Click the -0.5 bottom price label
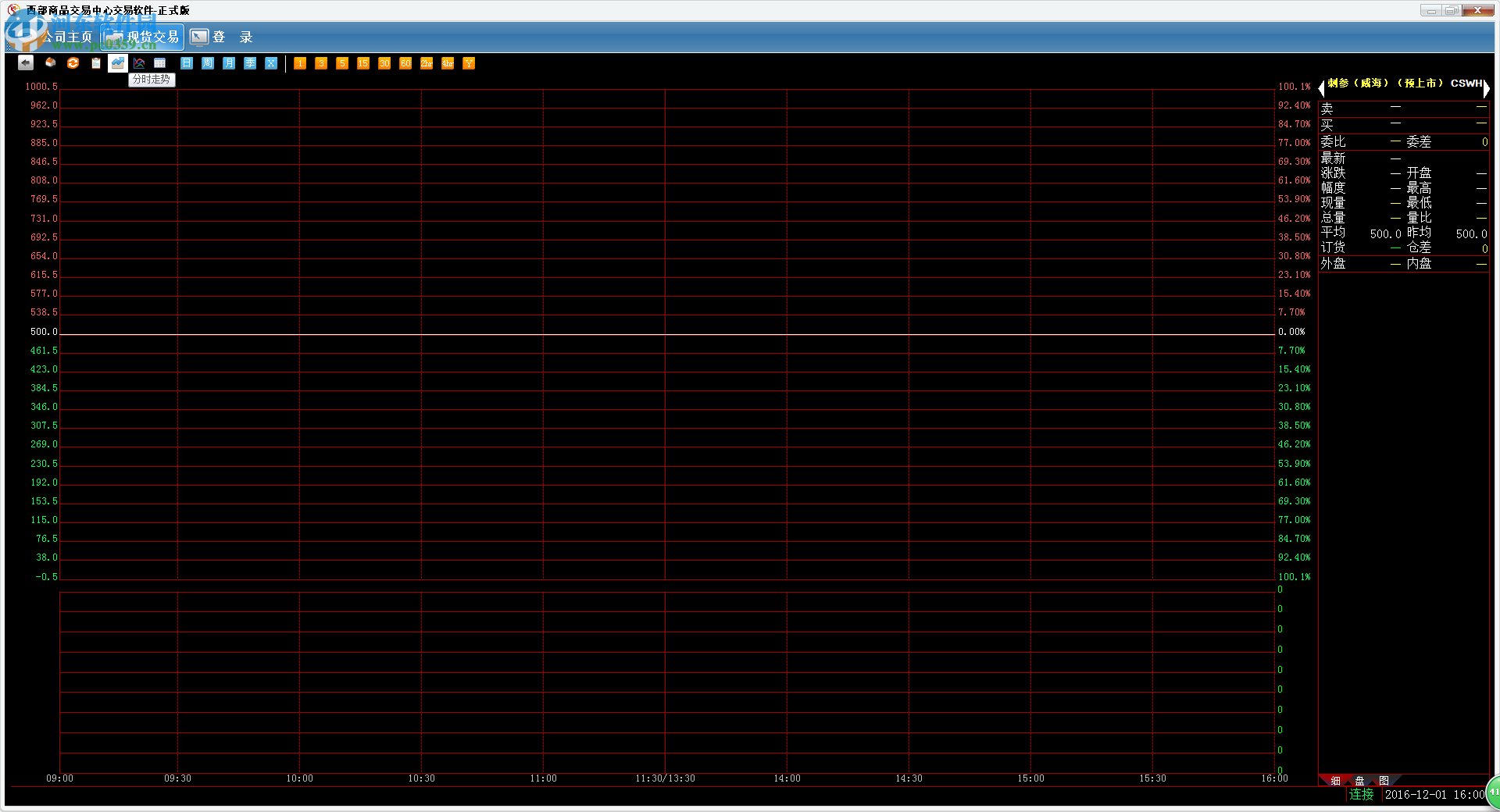This screenshot has width=1500, height=812. (x=46, y=577)
